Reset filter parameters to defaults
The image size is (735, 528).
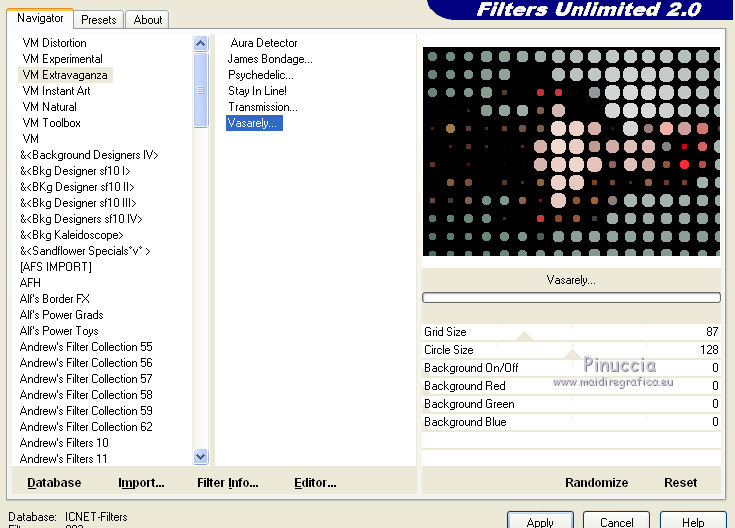[680, 483]
